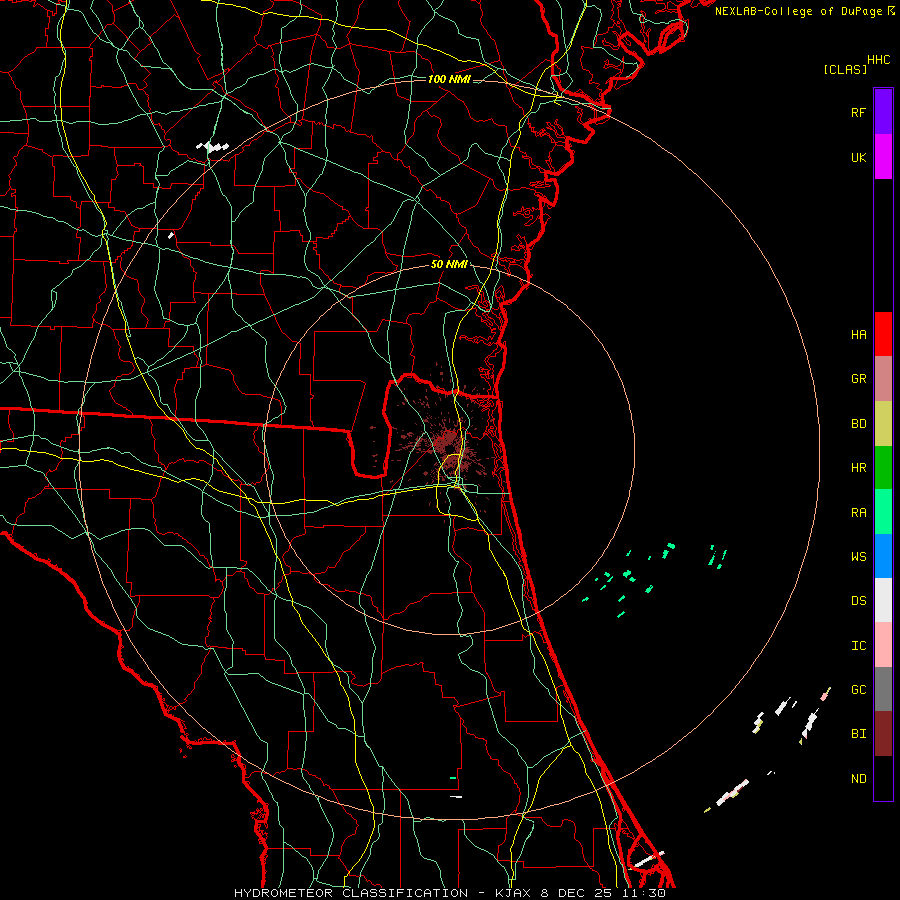Click the NEXLAB-College of DuPage credit text
This screenshot has width=900, height=900.
point(798,11)
